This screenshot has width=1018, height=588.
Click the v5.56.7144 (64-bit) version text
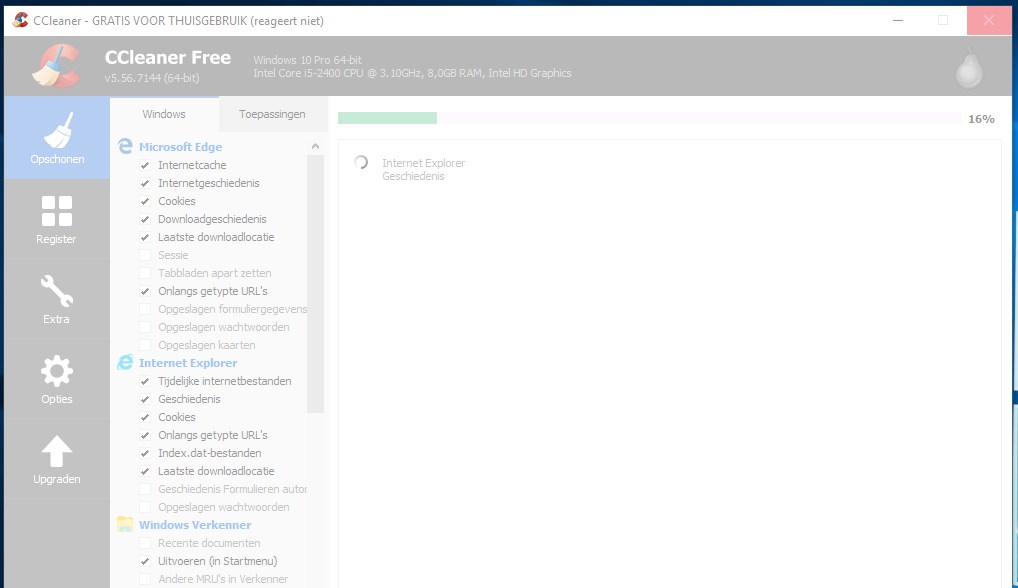[x=152, y=78]
